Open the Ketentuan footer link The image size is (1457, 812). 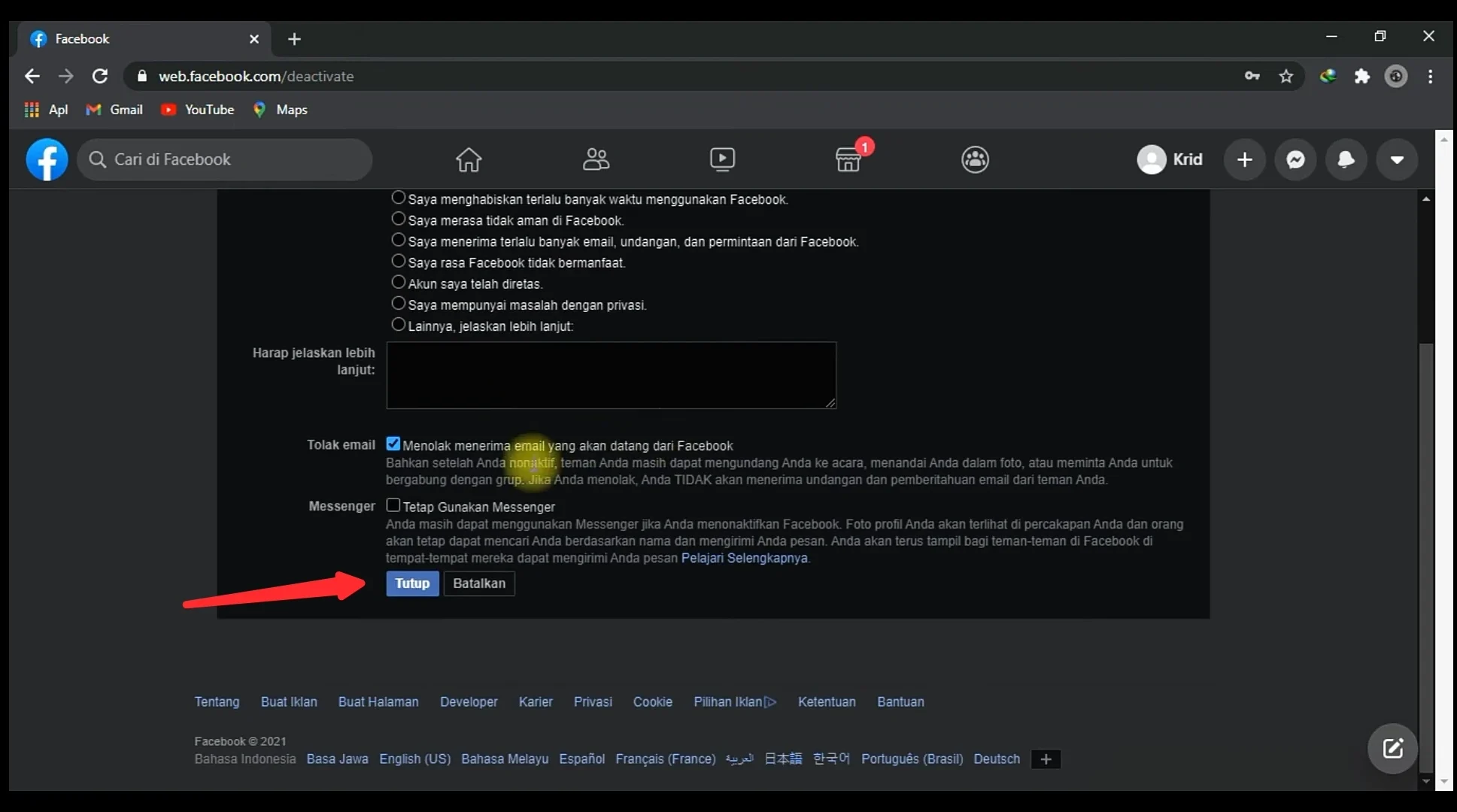pyautogui.click(x=827, y=701)
